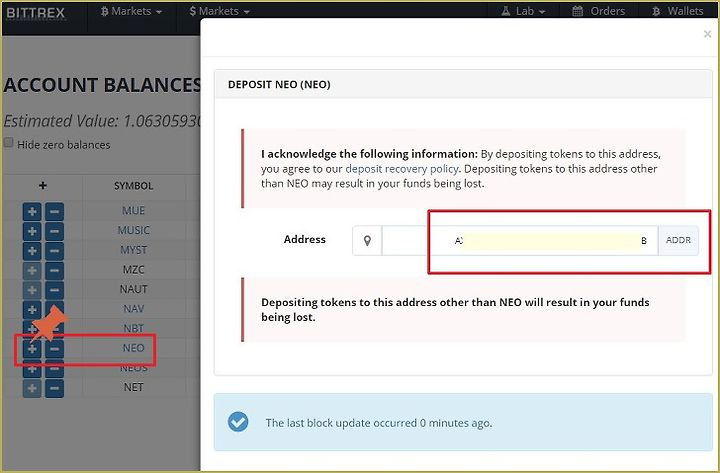Click the minus withdraw icon for MYST
Screen dimensions: 720x473
click(54, 251)
